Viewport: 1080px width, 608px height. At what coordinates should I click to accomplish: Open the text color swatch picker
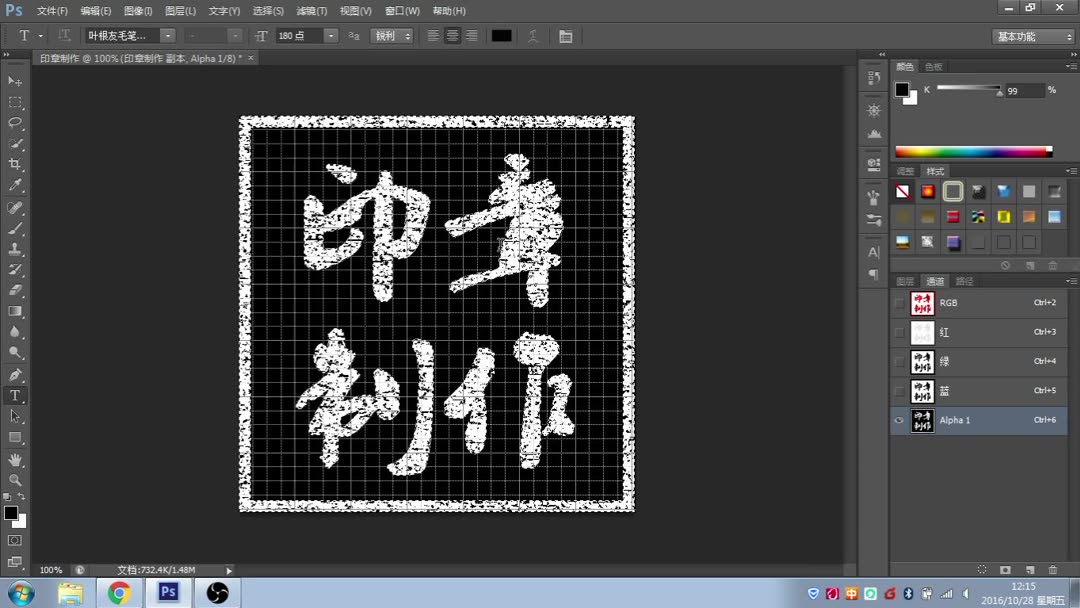click(x=501, y=35)
